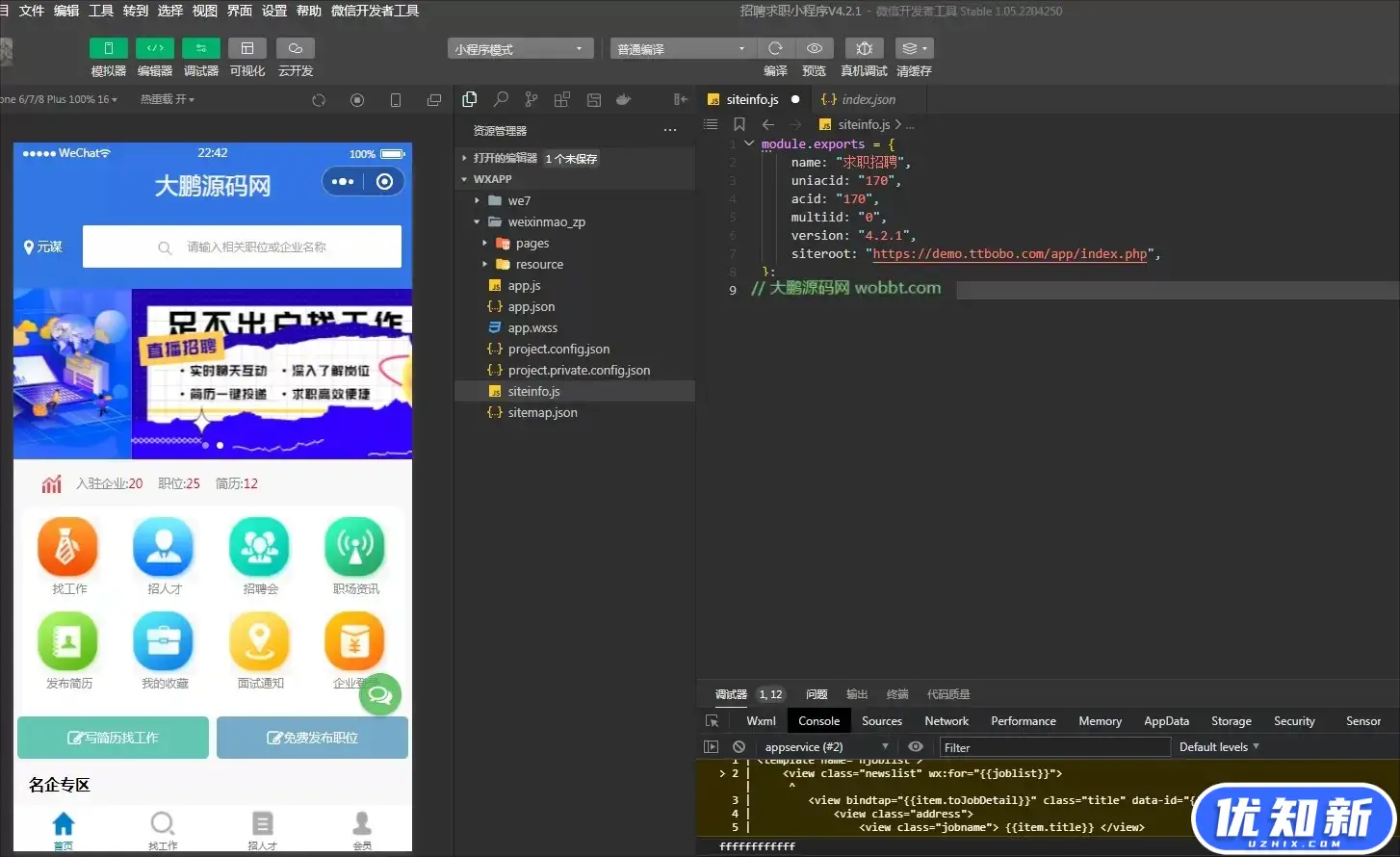Open the 普通编译 compile mode dropdown
Screen dimensions: 1400x857
[682, 49]
